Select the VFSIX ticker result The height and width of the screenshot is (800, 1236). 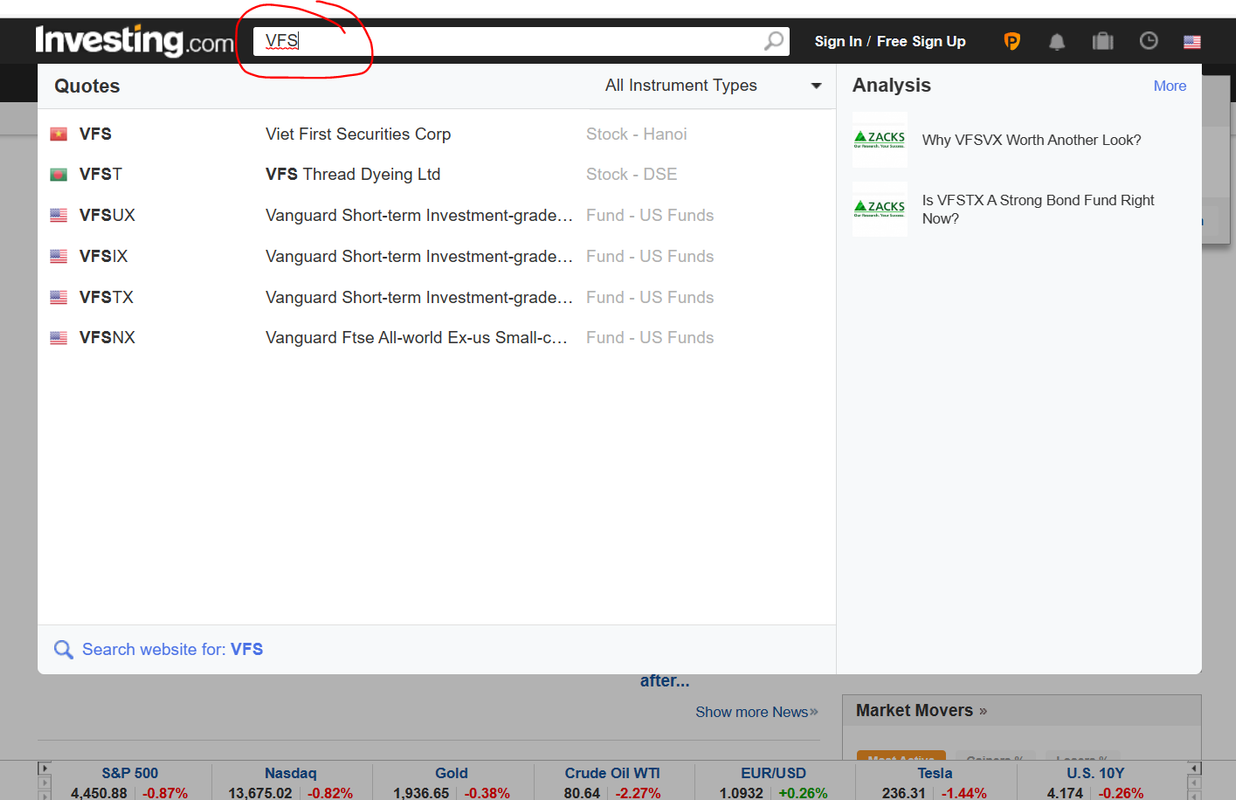click(103, 256)
